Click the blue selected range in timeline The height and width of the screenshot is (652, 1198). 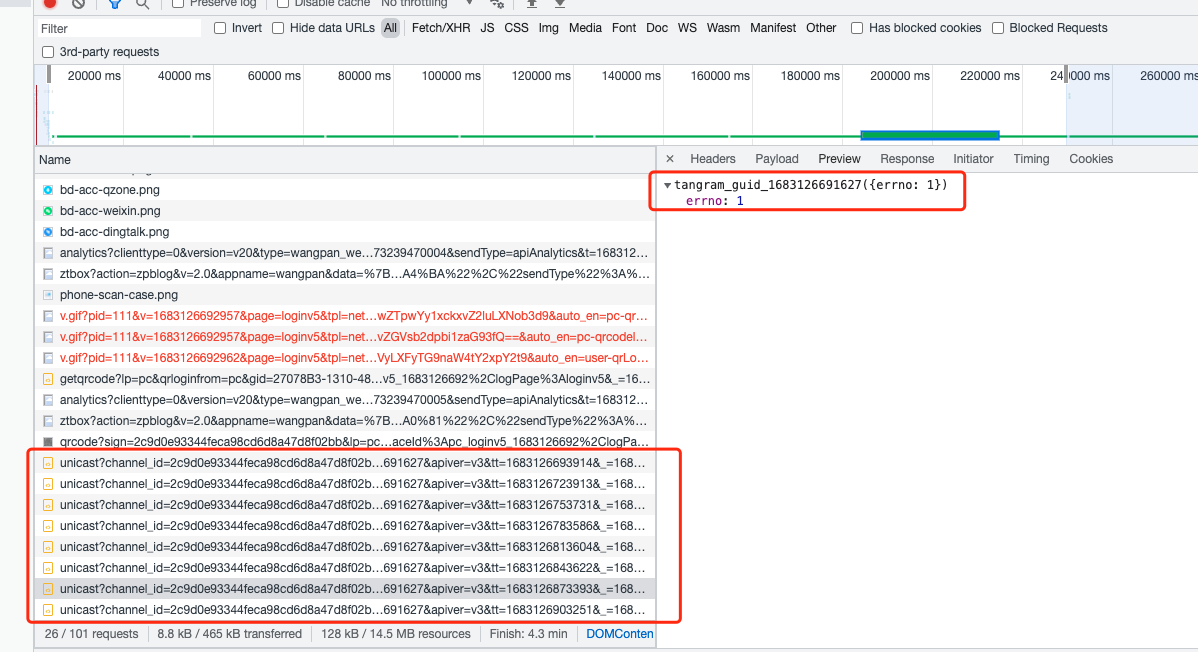tap(930, 135)
